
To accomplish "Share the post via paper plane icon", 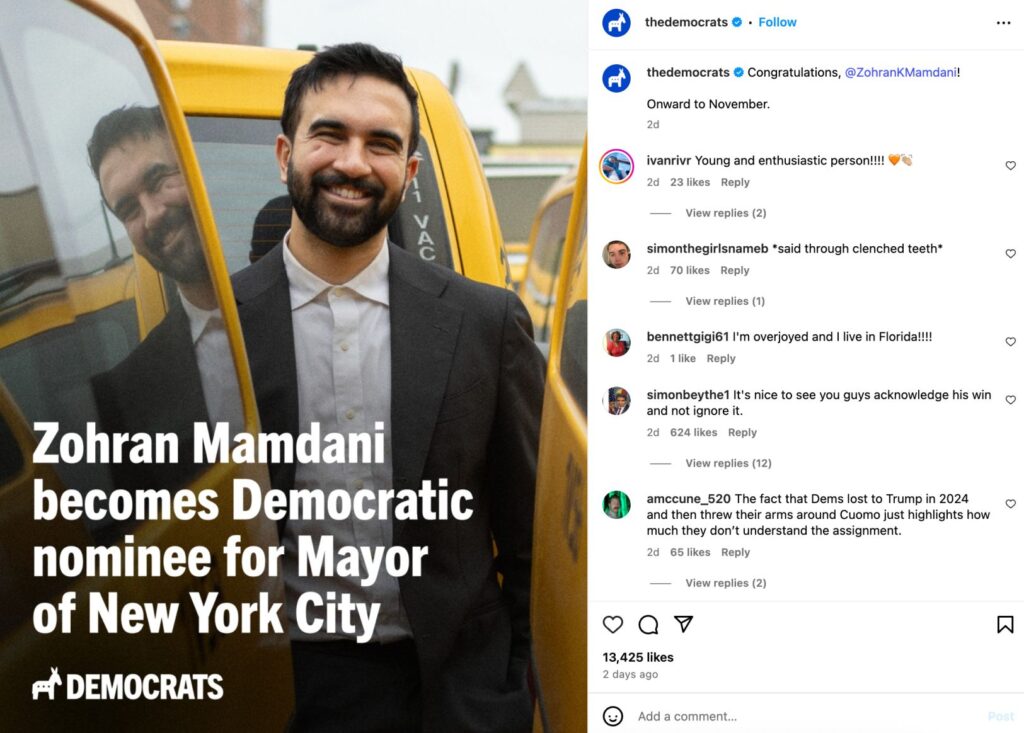I will [683, 624].
